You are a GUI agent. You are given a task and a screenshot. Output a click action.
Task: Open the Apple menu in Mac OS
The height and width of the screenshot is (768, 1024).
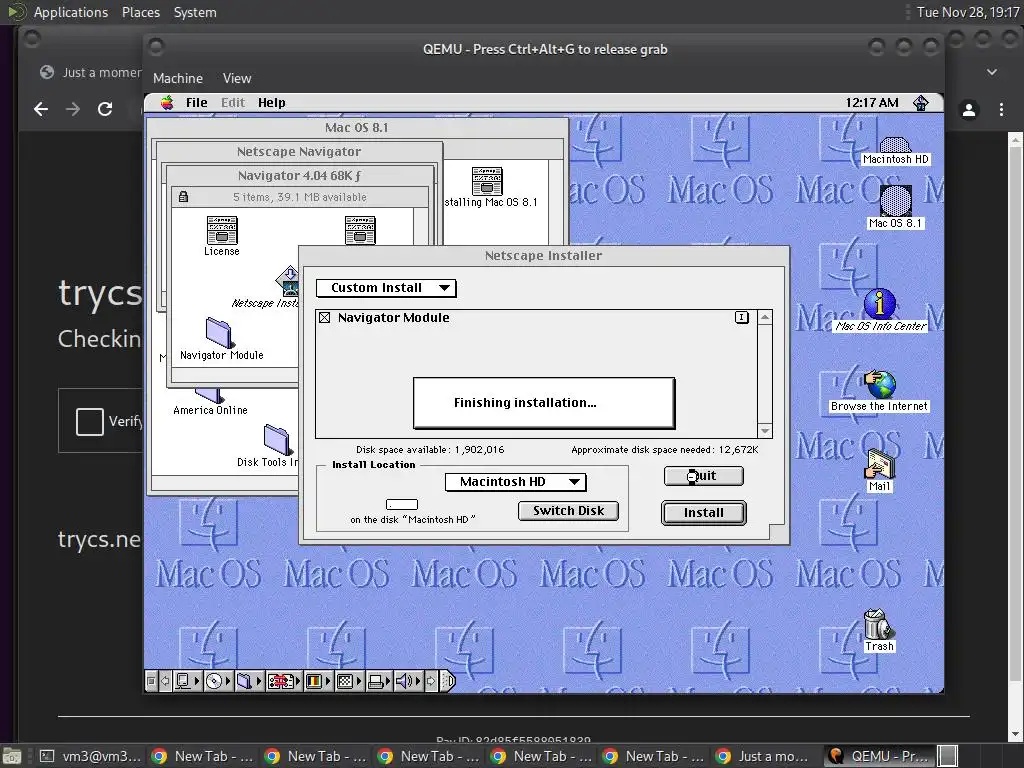[167, 103]
